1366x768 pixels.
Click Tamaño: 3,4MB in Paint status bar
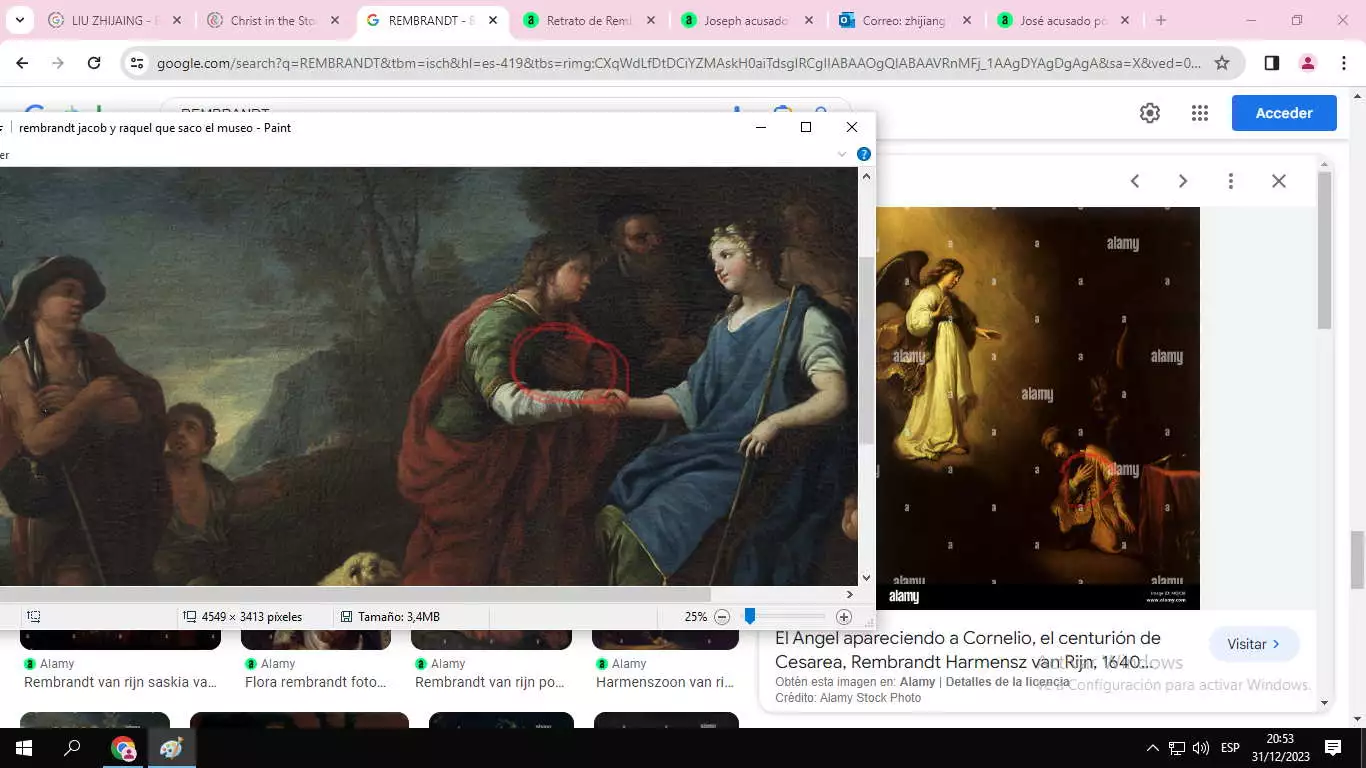pyautogui.click(x=399, y=617)
